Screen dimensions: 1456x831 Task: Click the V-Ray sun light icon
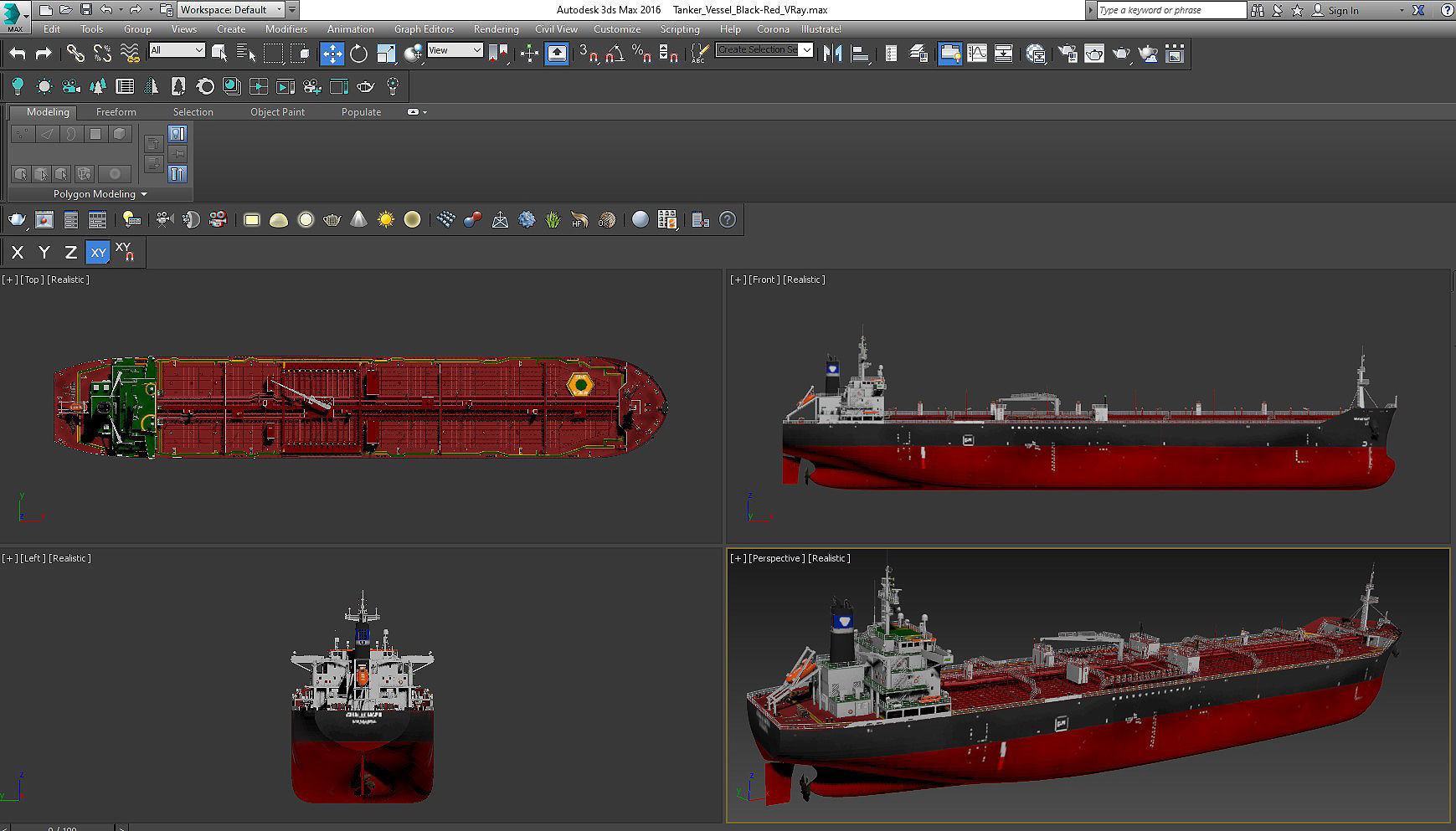point(386,219)
